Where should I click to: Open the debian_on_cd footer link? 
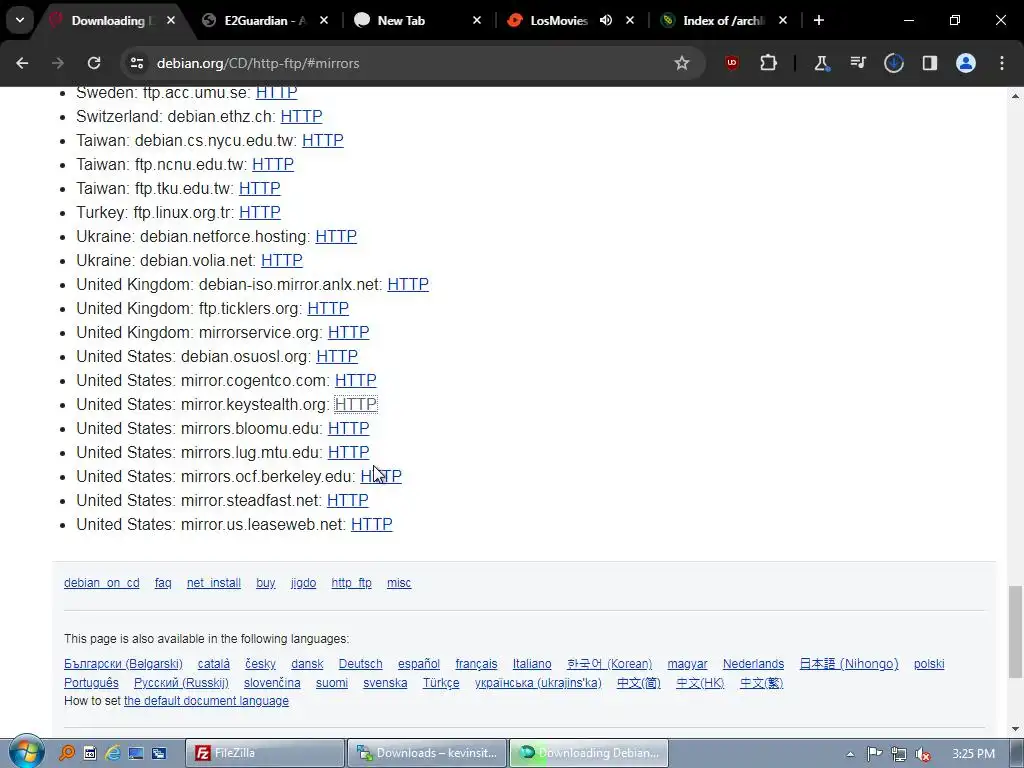tap(102, 583)
